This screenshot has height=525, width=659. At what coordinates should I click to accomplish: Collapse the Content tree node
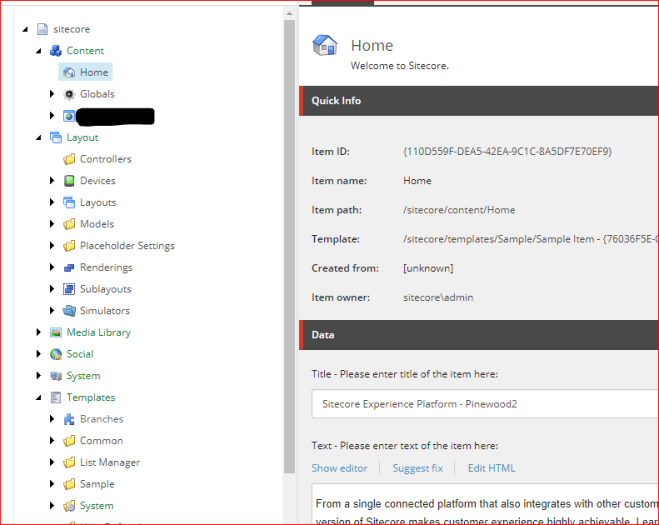(x=39, y=51)
